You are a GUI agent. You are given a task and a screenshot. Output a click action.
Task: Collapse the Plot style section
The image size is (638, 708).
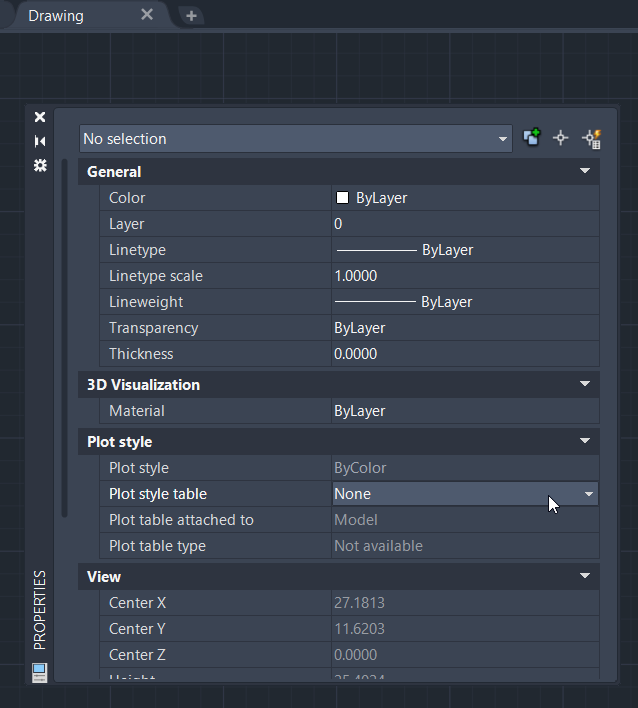click(x=585, y=441)
